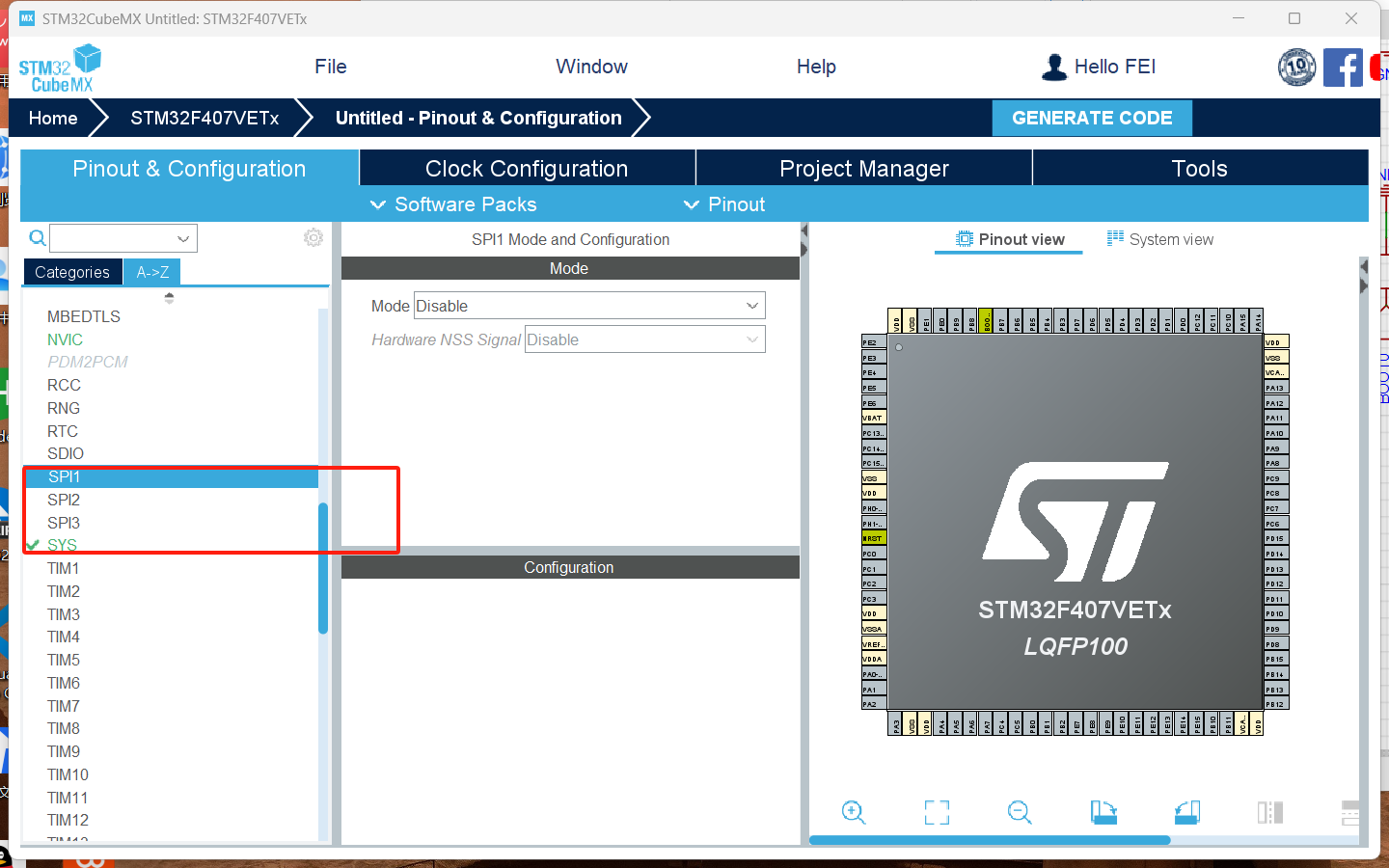Click in the category search input field
This screenshot has height=868, width=1389.
(113, 238)
